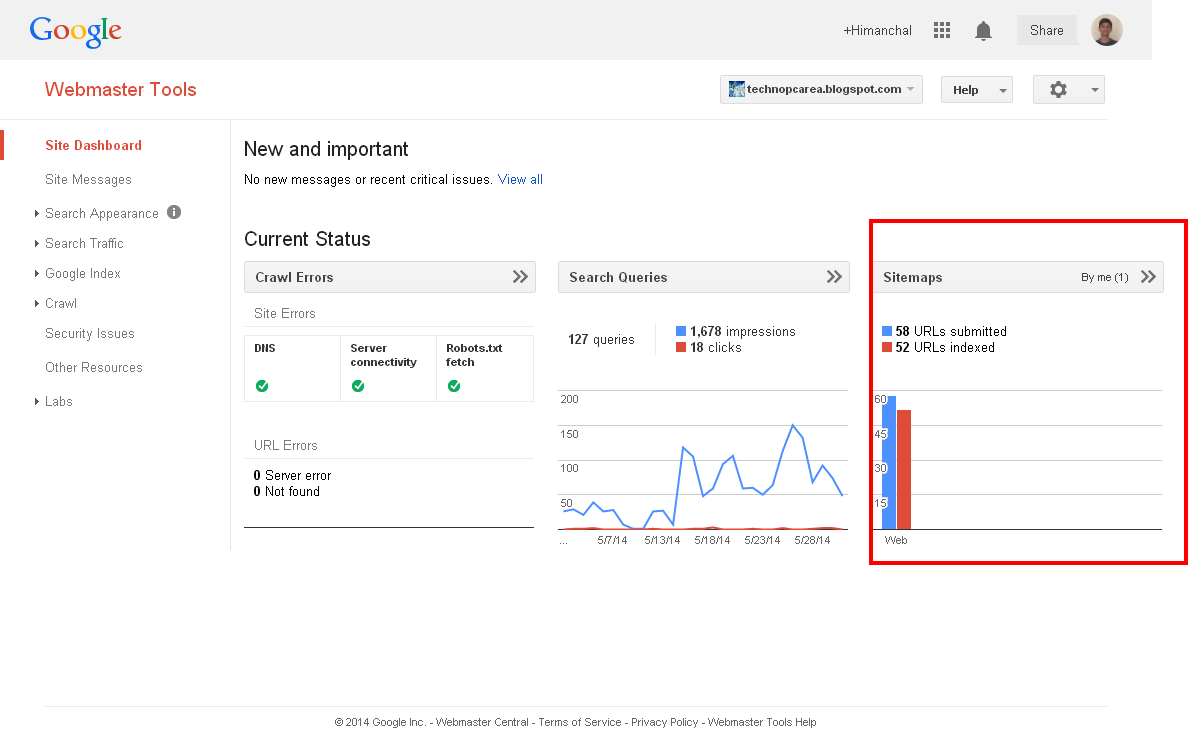
Task: Open Sitemaps double-arrow icon
Action: tap(1148, 277)
